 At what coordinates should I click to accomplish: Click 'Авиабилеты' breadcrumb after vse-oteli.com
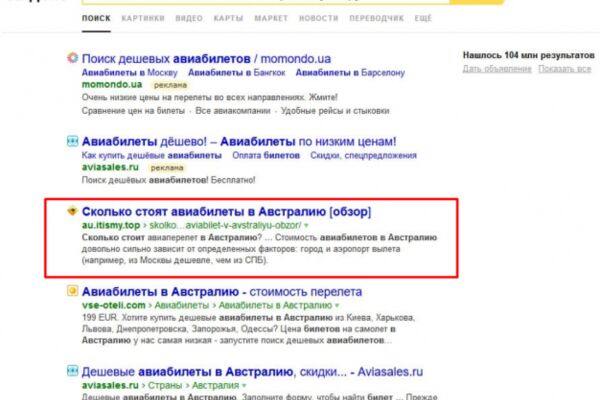[x=182, y=305]
